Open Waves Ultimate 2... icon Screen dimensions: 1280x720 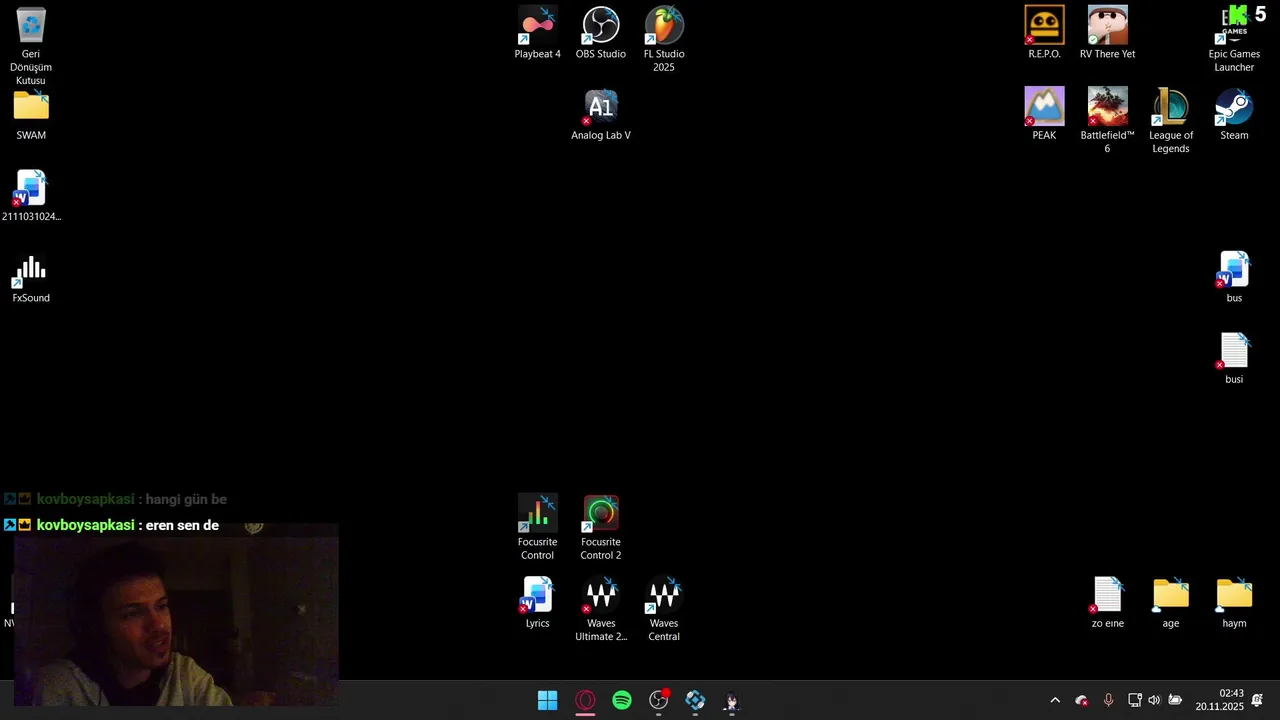click(x=601, y=610)
